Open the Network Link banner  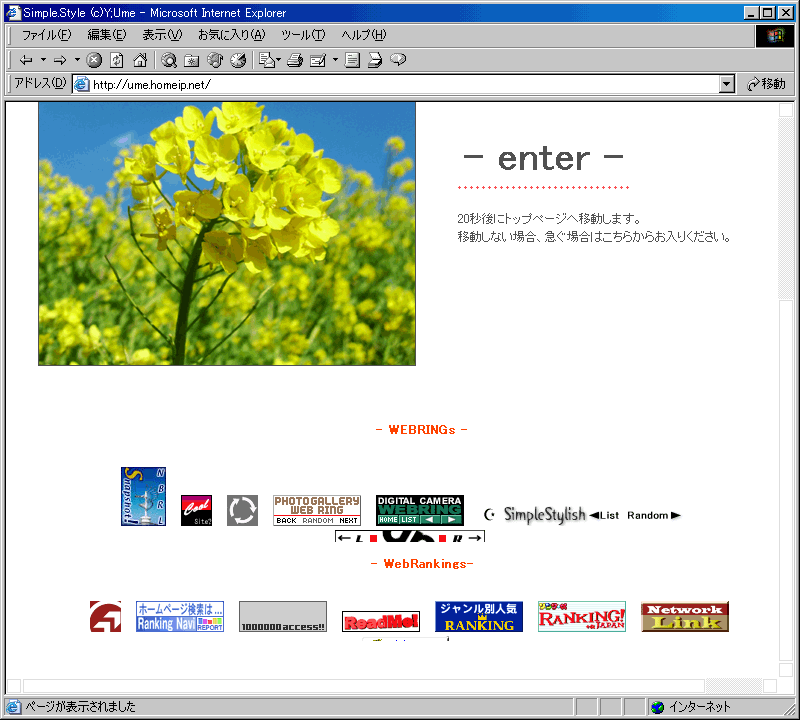pyautogui.click(x=685, y=616)
